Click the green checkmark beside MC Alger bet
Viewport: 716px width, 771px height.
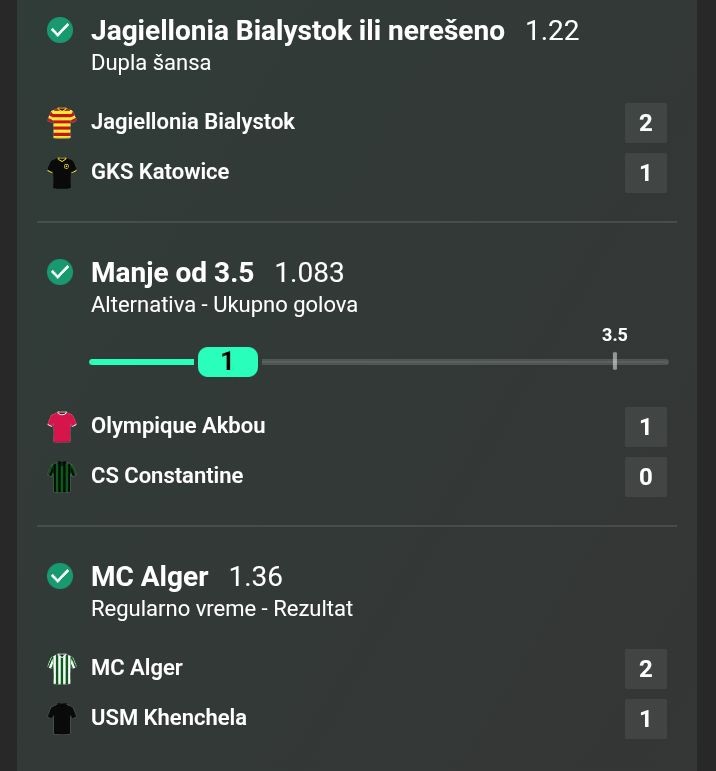(60, 576)
